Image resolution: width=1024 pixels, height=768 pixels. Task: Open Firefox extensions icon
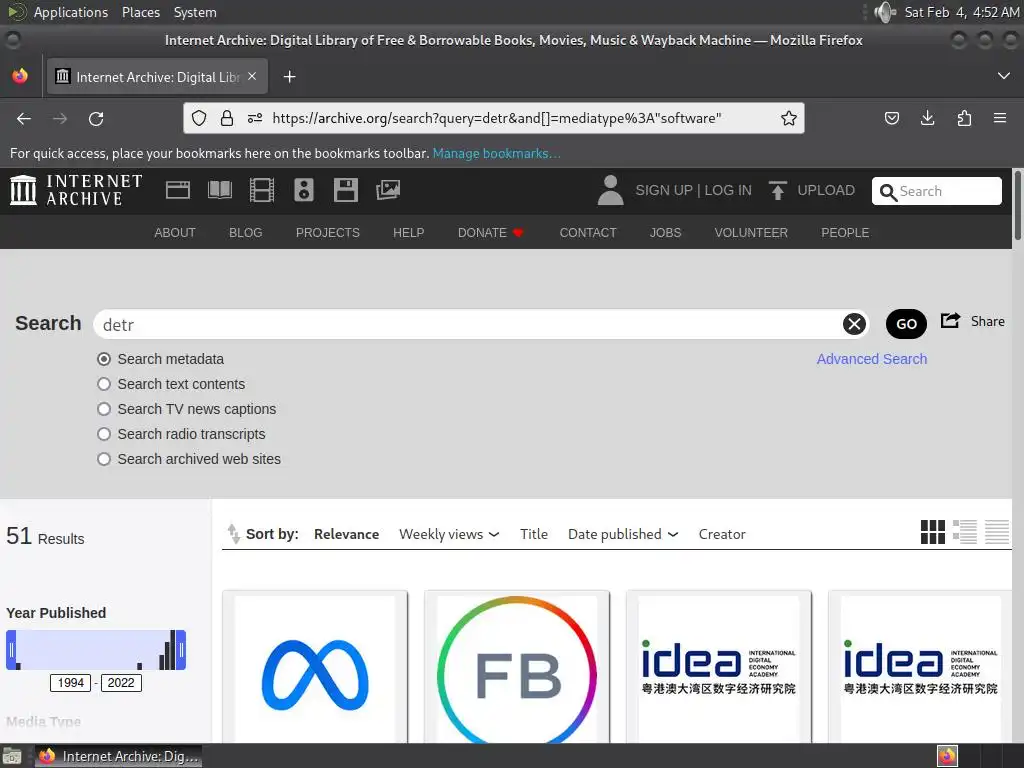[x=964, y=118]
